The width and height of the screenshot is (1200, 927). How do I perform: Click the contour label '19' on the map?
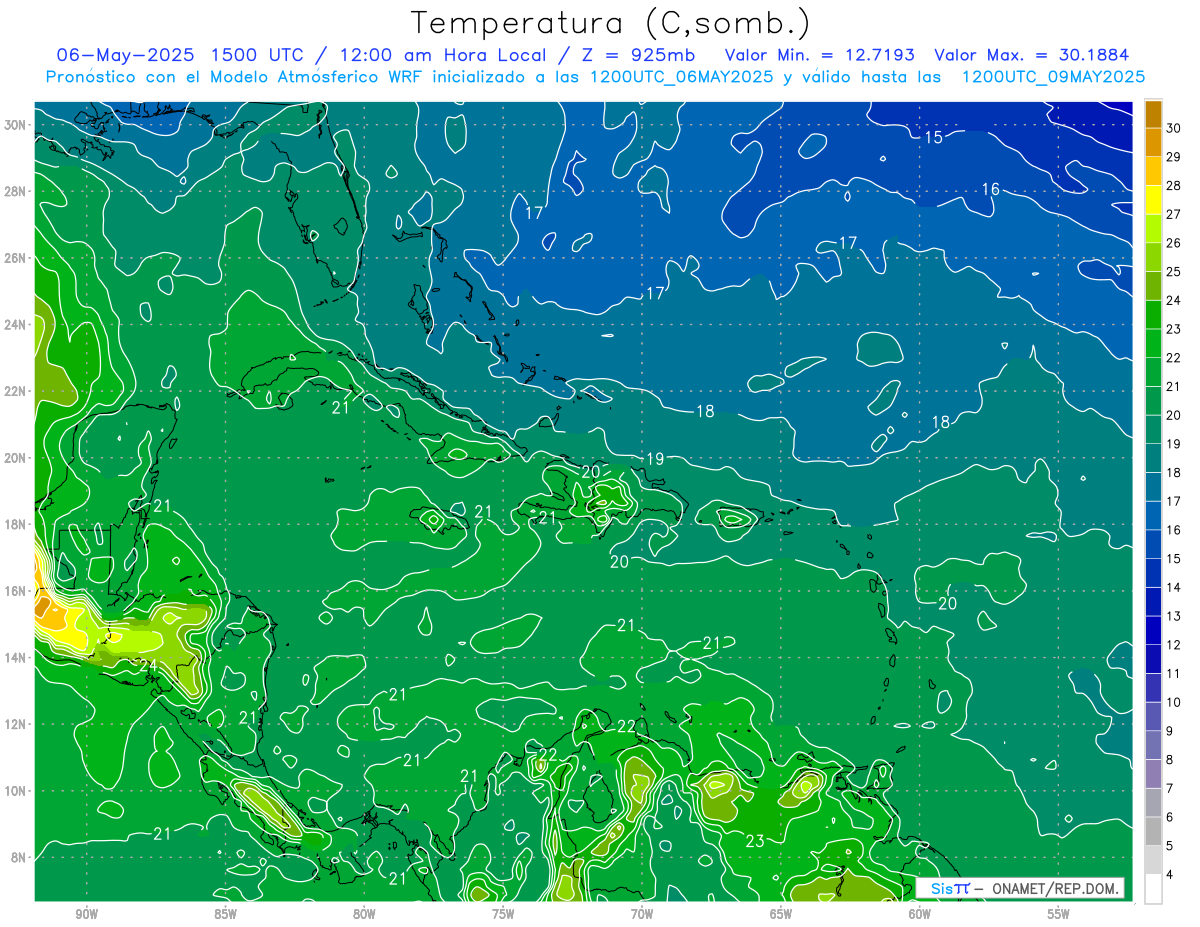(x=655, y=459)
